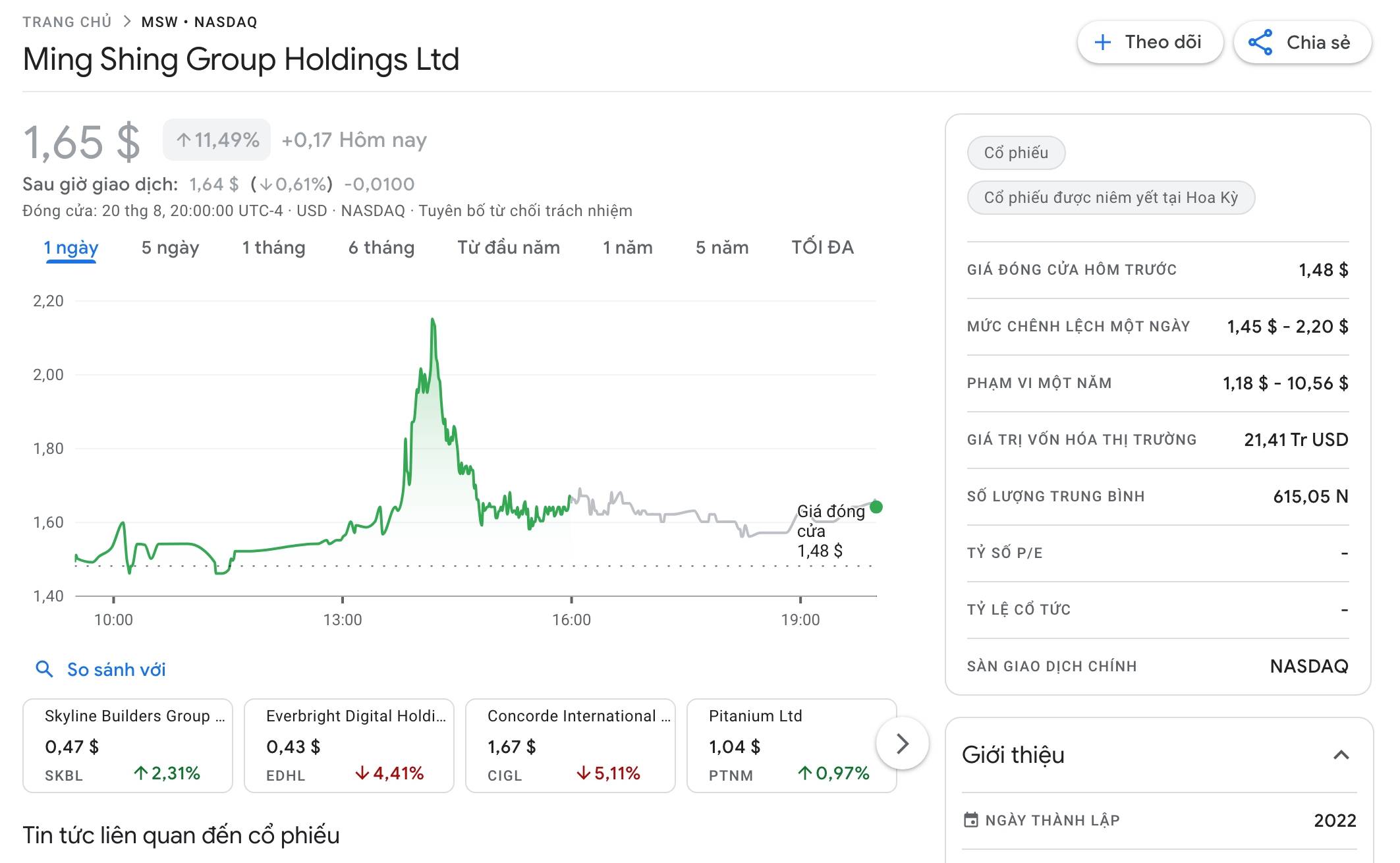This screenshot has width=1400, height=863.
Task: Click previous close value 1,48 $ in panel
Action: point(1323,270)
